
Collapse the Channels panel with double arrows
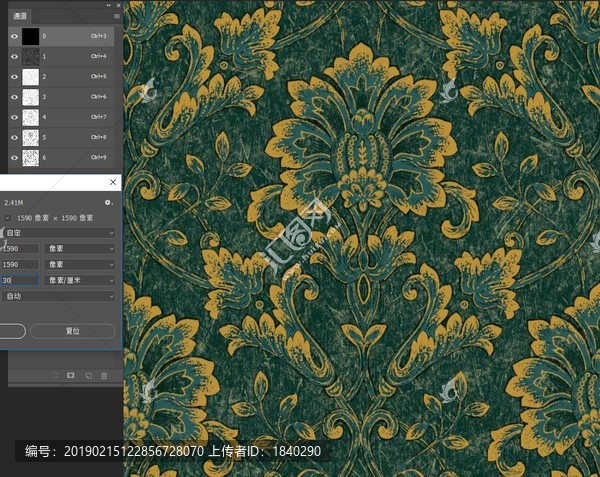(109, 5)
